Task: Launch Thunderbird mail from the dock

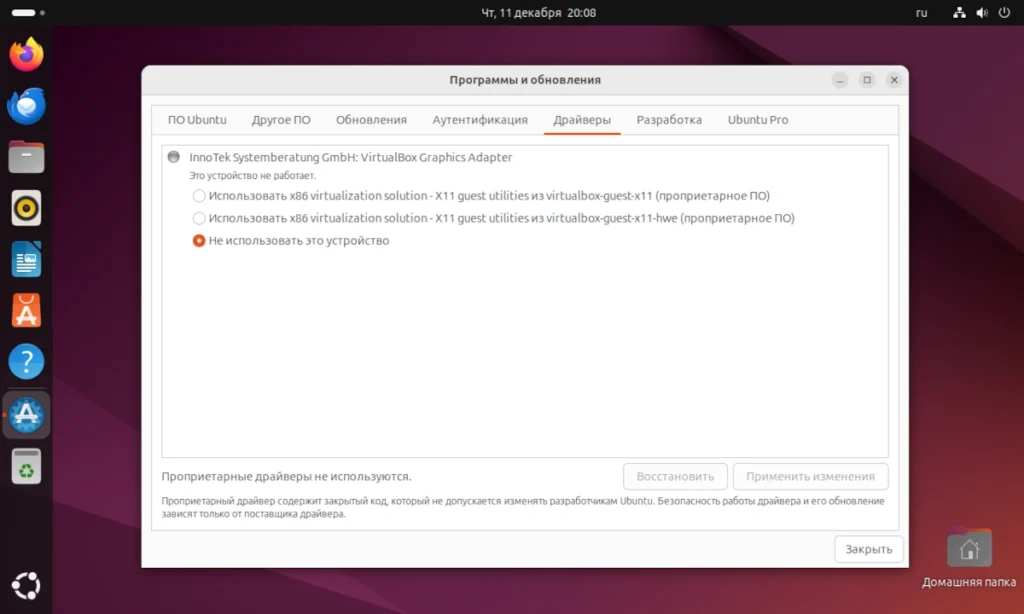Action: (x=26, y=106)
